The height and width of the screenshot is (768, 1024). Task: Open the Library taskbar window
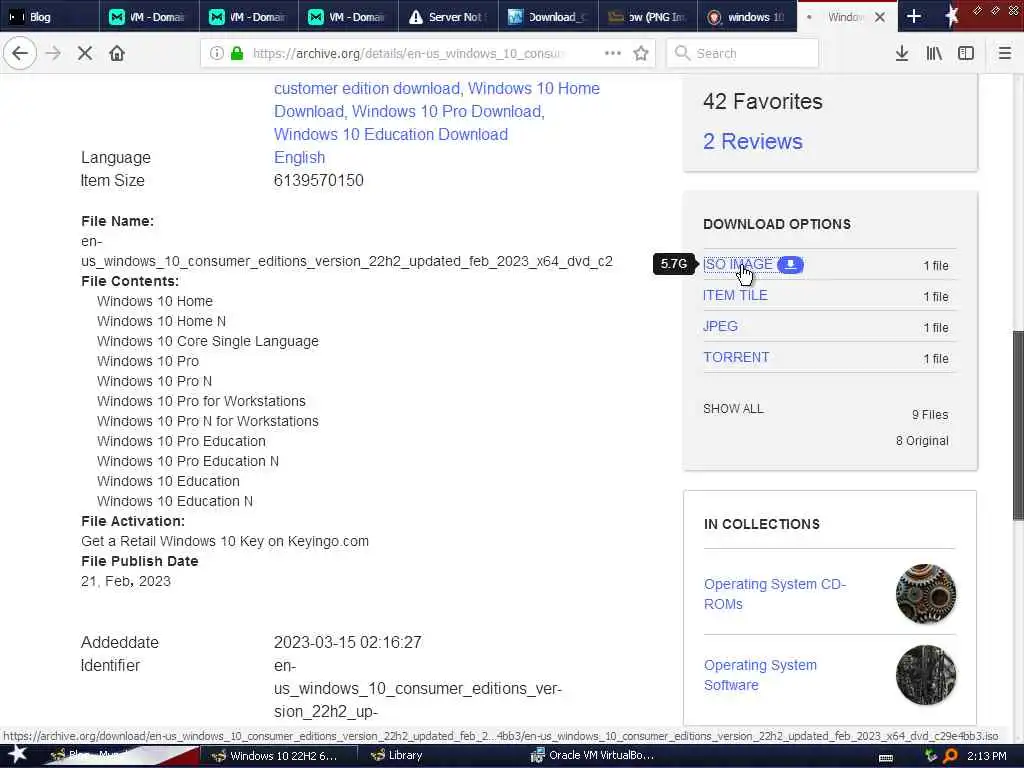(x=397, y=756)
